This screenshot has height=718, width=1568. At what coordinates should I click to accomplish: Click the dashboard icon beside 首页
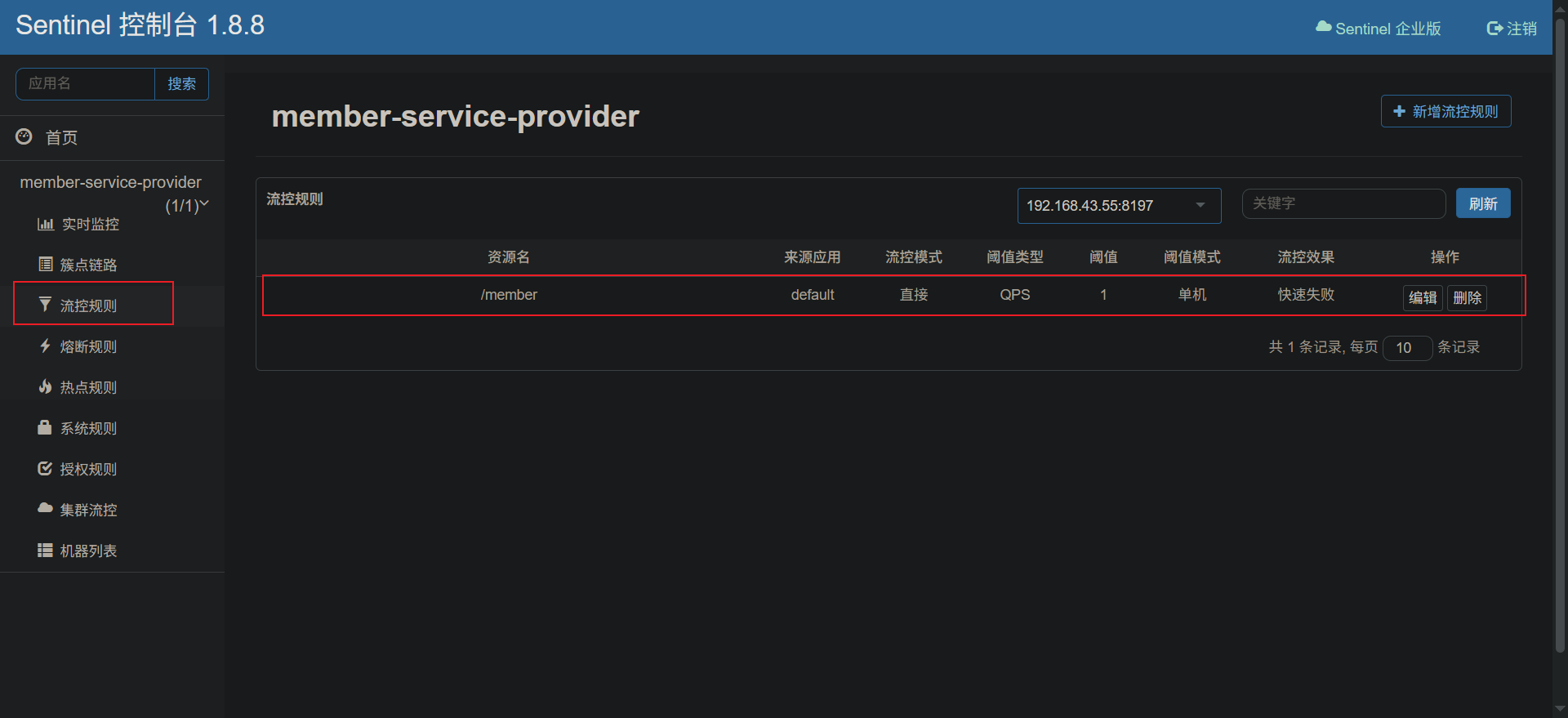[x=24, y=137]
